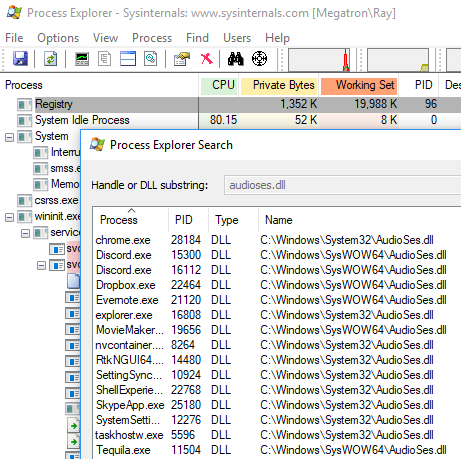Image resolution: width=461 pixels, height=459 pixels.
Task: Select the System Idle Process row
Action: pyautogui.click(x=231, y=120)
